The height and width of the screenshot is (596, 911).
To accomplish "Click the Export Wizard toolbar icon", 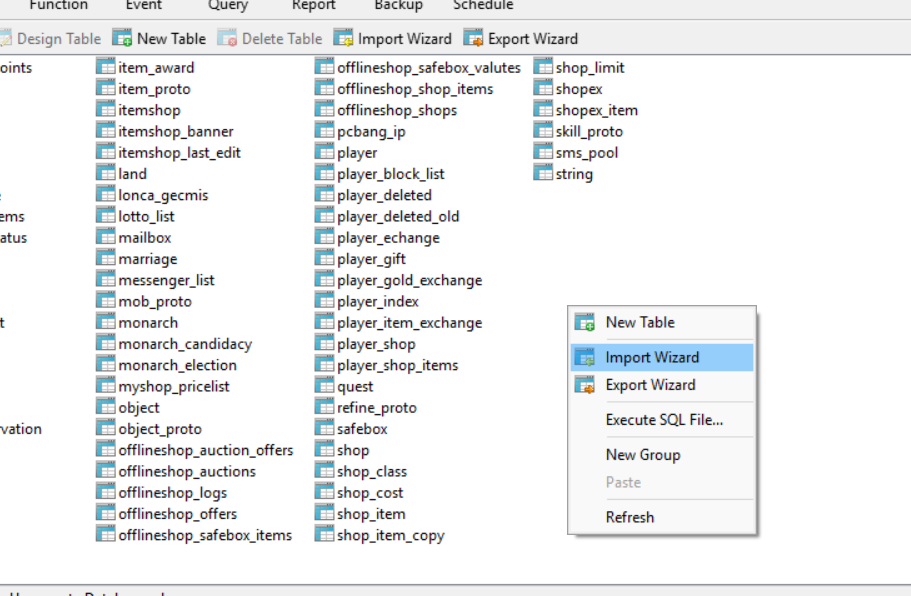I will tap(473, 39).
